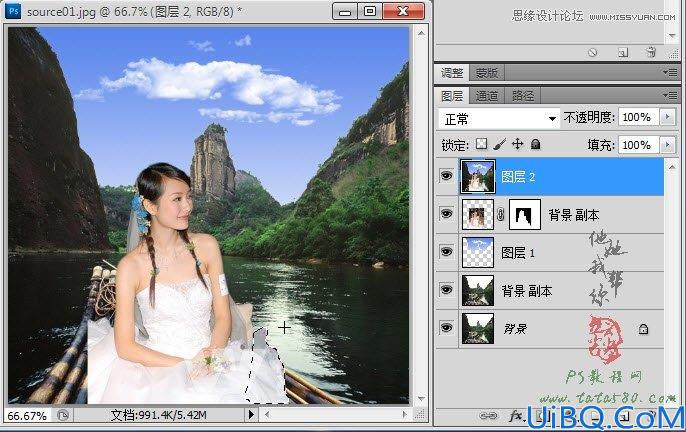Hide 背景 副本 layer below 图层 1
The height and width of the screenshot is (432, 686).
(x=446, y=290)
